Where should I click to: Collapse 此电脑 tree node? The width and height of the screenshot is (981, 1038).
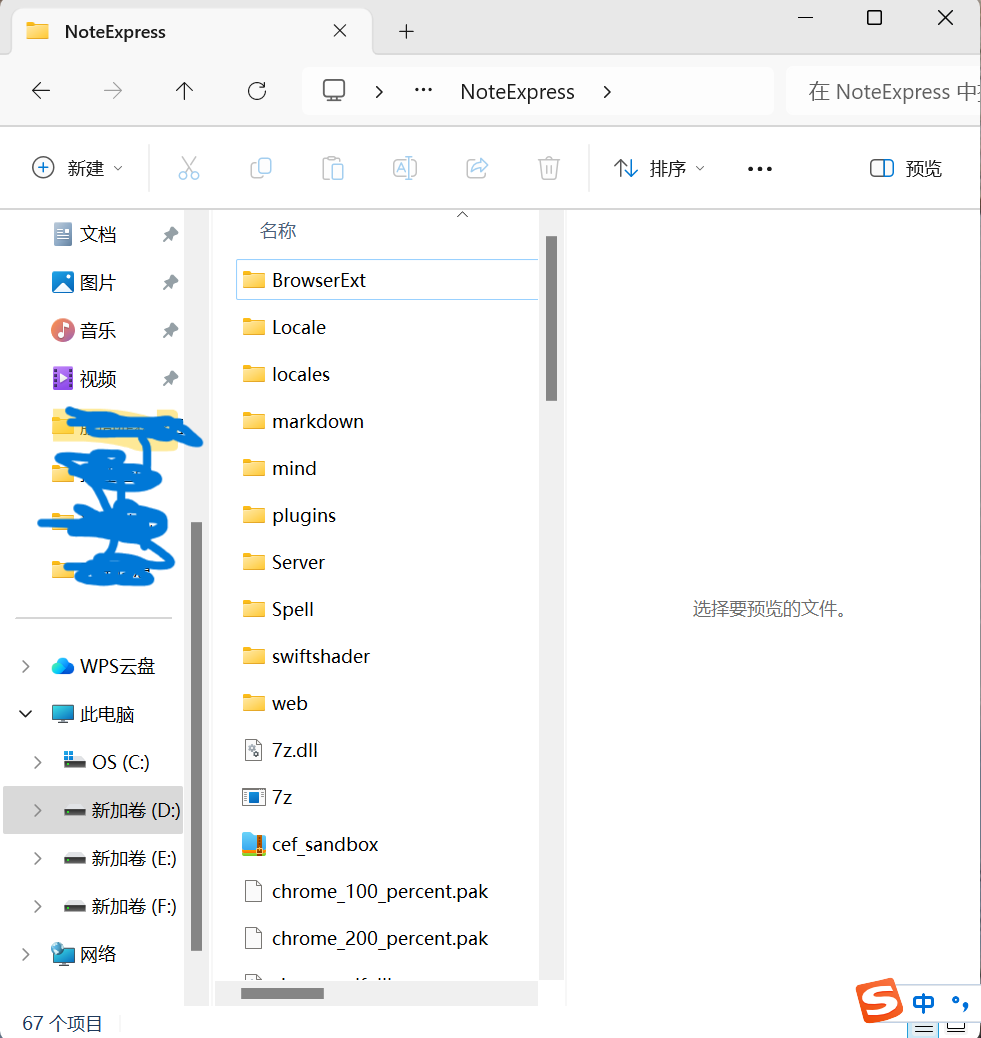[x=25, y=714]
